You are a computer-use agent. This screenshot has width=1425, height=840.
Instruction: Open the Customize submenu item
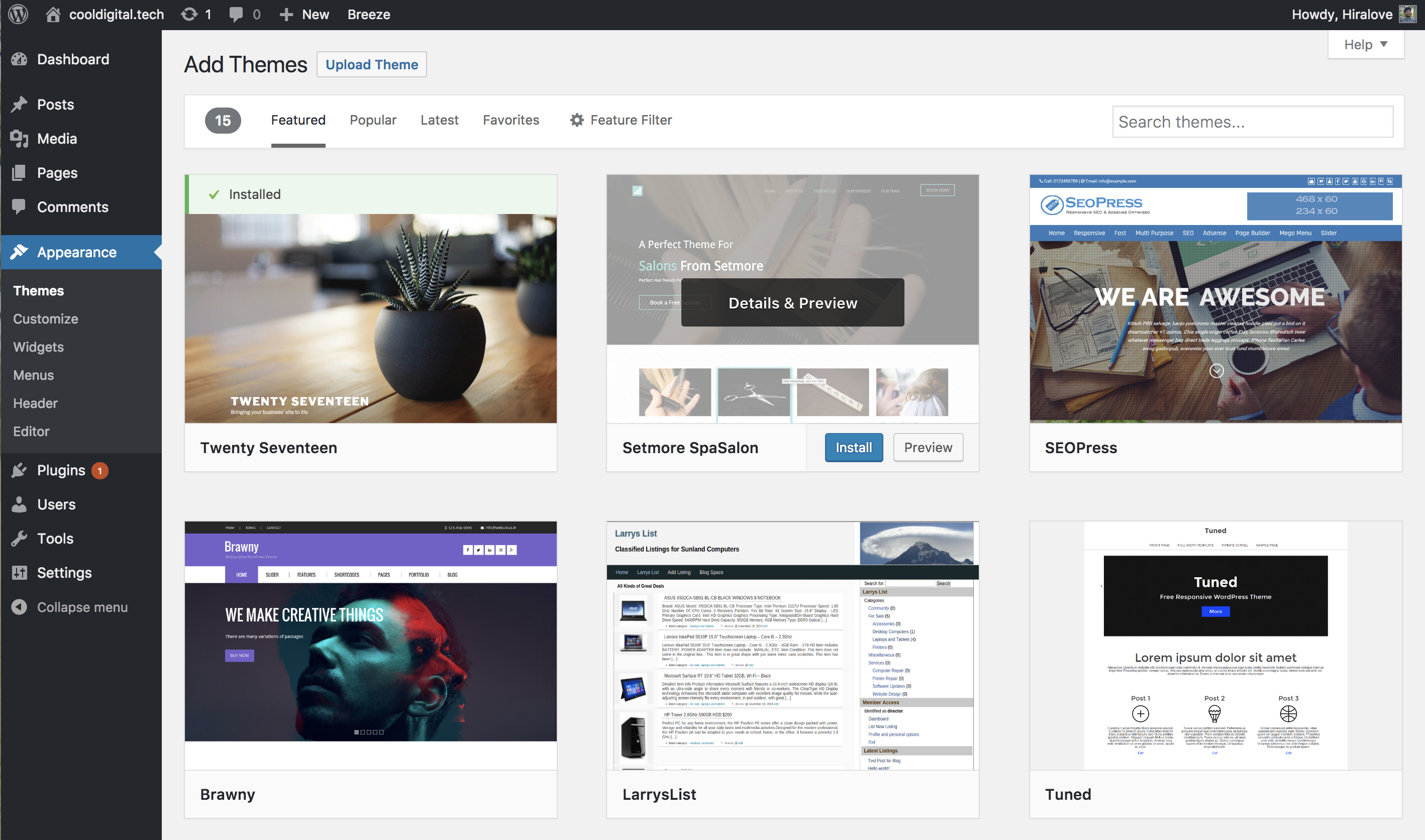pyautogui.click(x=46, y=319)
